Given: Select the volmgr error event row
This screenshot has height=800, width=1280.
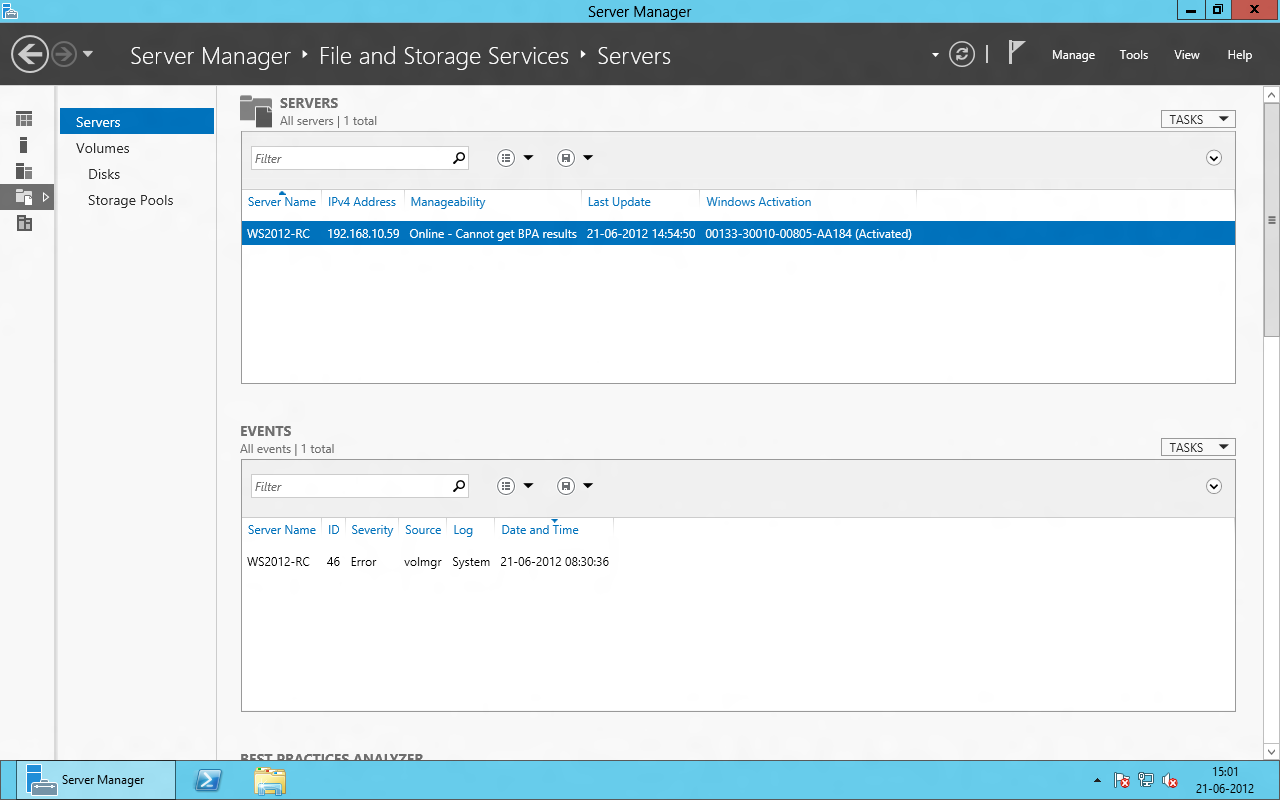Looking at the screenshot, I should (x=738, y=562).
